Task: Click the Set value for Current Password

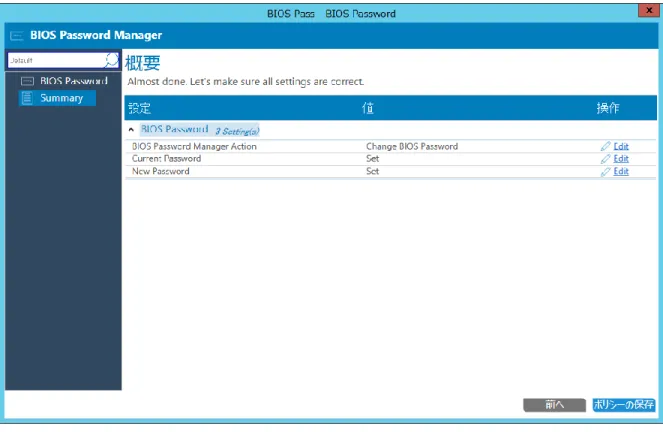Action: pos(373,159)
